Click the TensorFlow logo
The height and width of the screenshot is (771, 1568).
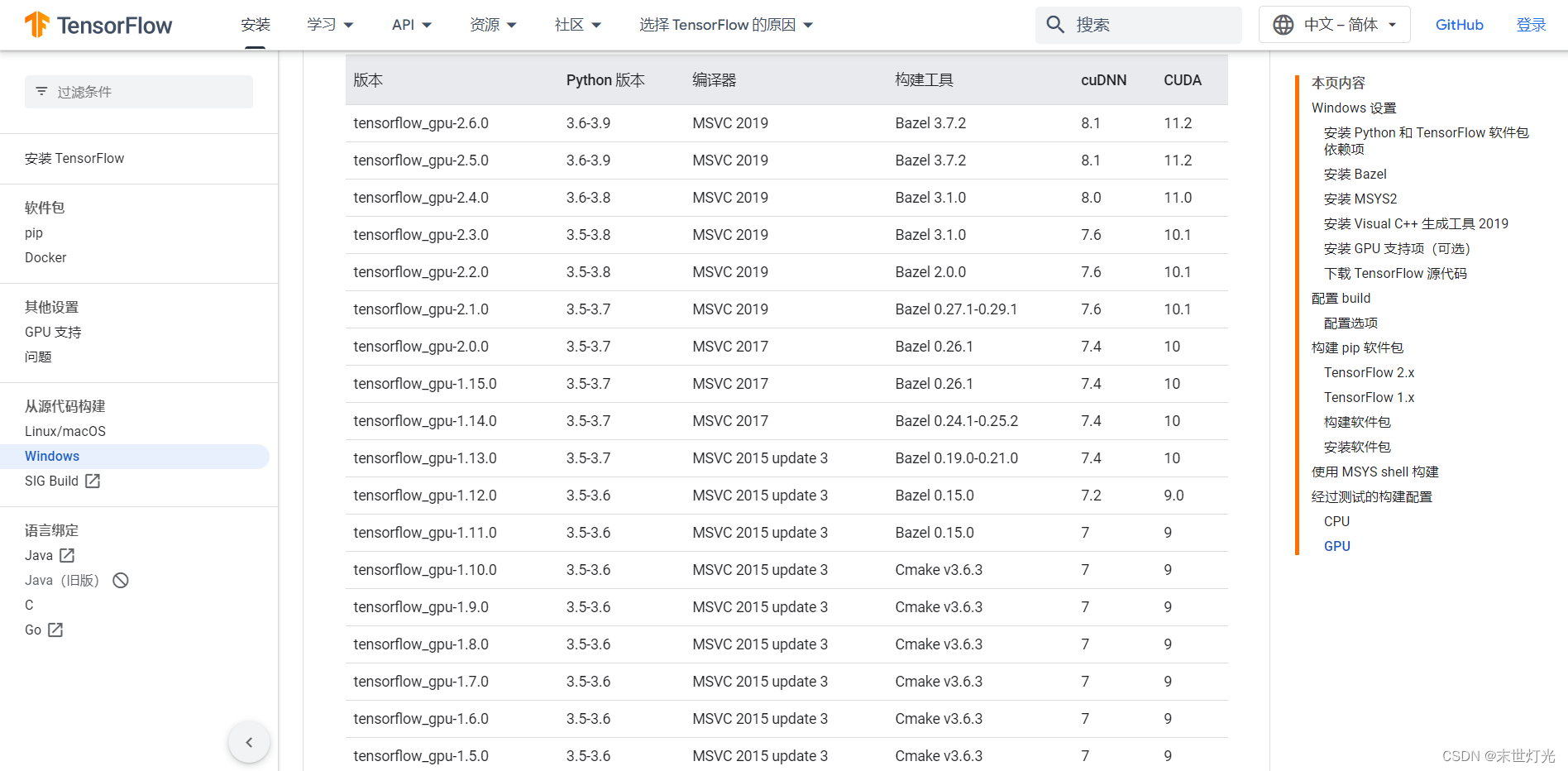98,25
